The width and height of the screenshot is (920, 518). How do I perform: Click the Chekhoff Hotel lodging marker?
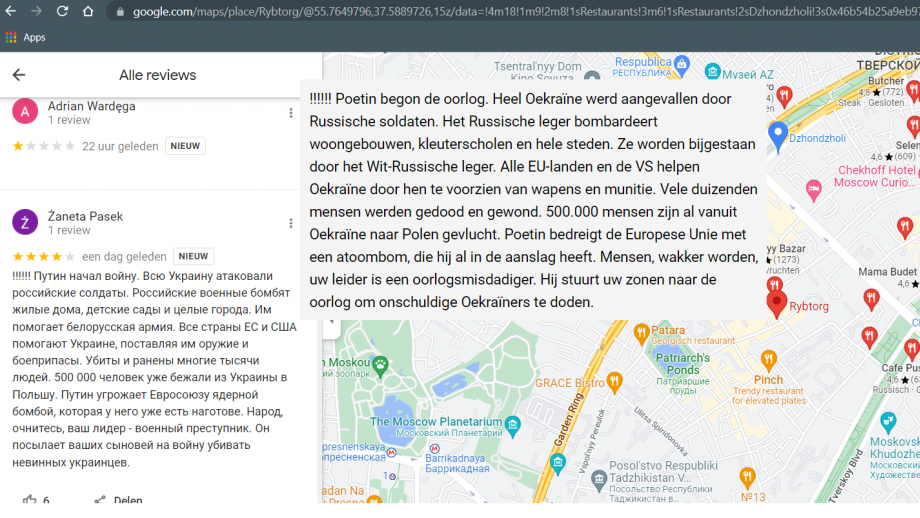[813, 190]
